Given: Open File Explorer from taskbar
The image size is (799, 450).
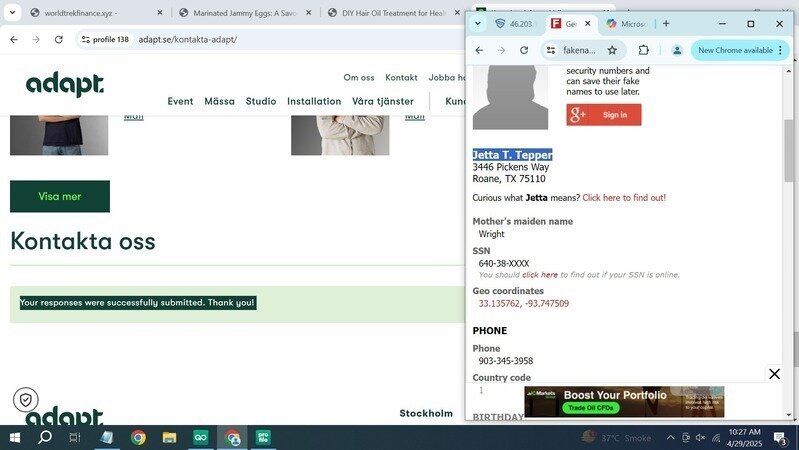Looking at the screenshot, I should coord(169,438).
